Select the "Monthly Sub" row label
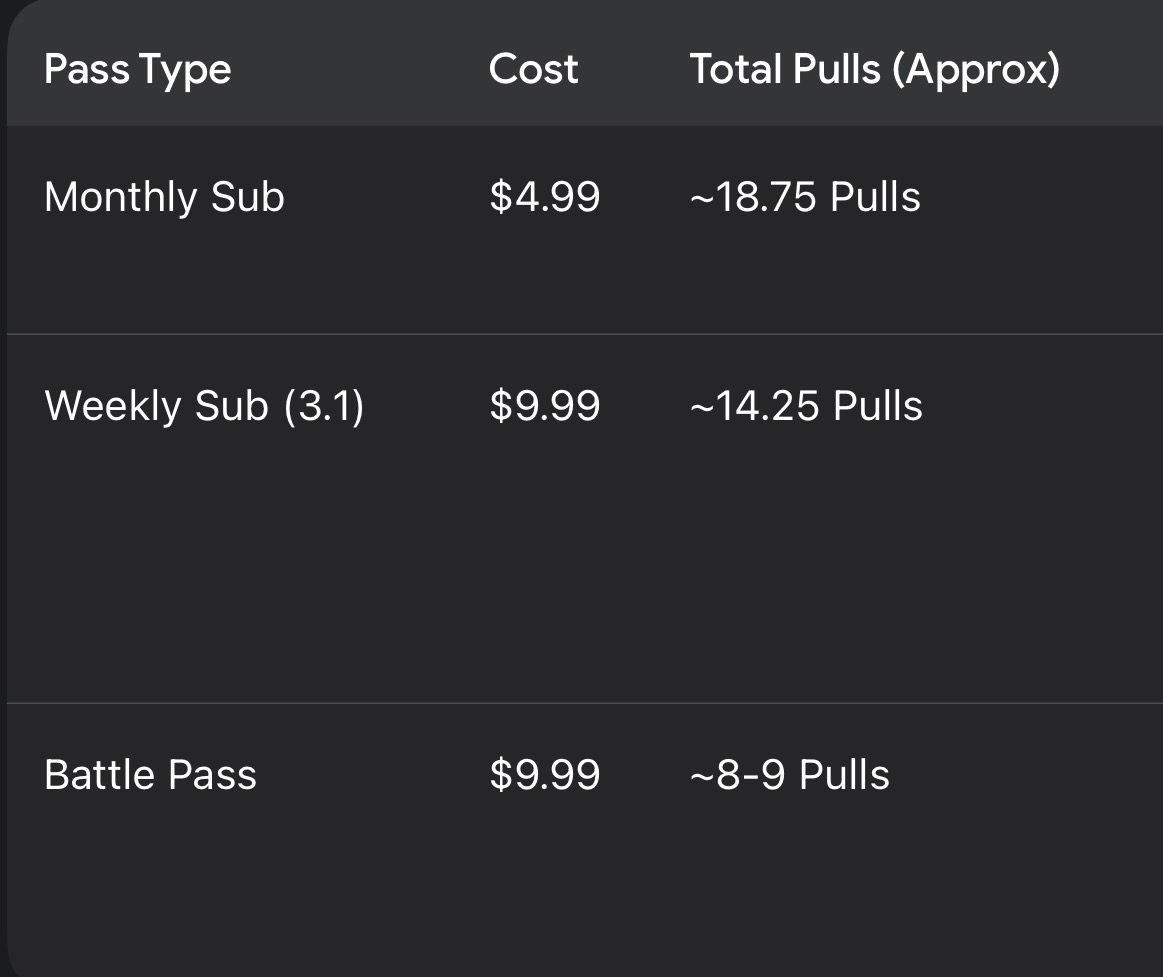Image resolution: width=1163 pixels, height=977 pixels. (164, 197)
